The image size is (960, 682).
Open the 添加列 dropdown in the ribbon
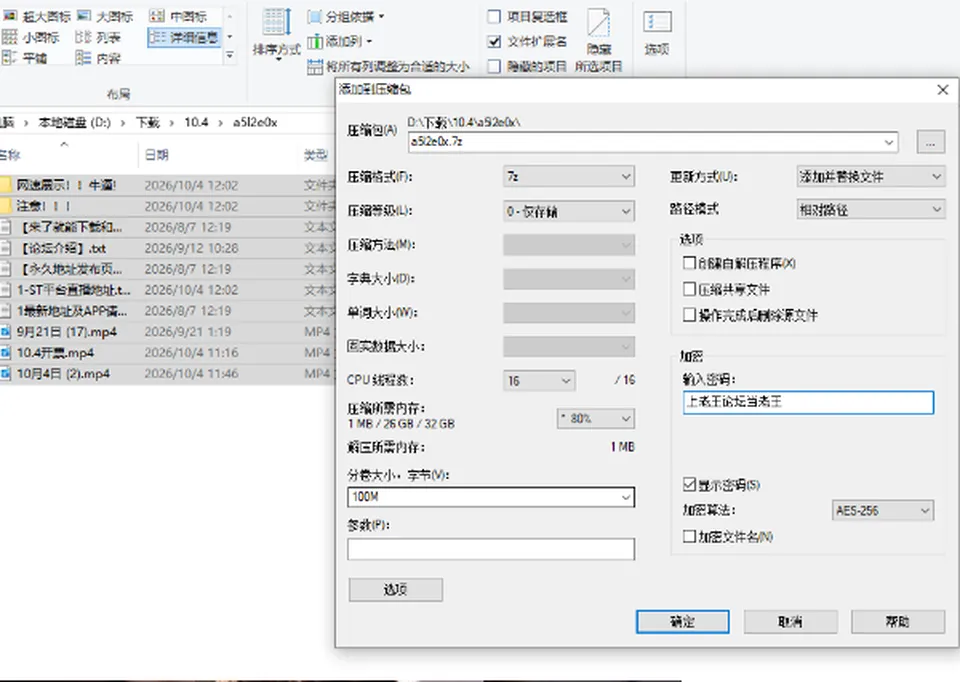[340, 42]
